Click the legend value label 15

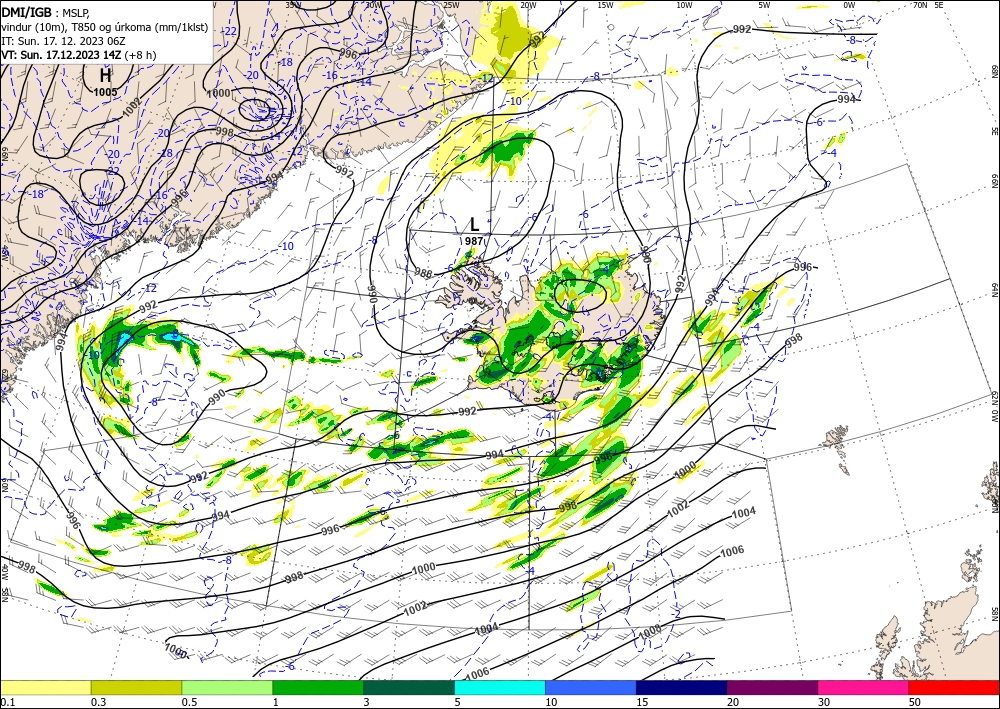click(642, 702)
